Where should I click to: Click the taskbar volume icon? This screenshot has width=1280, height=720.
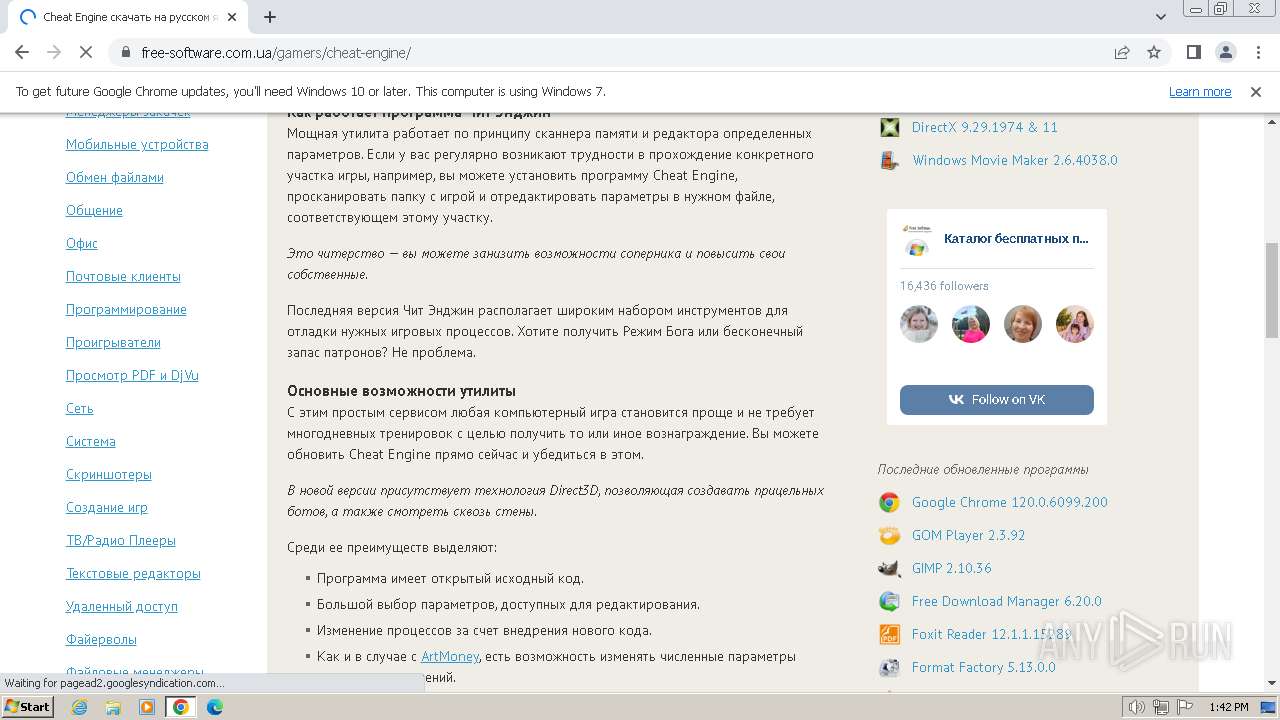pyautogui.click(x=1137, y=707)
